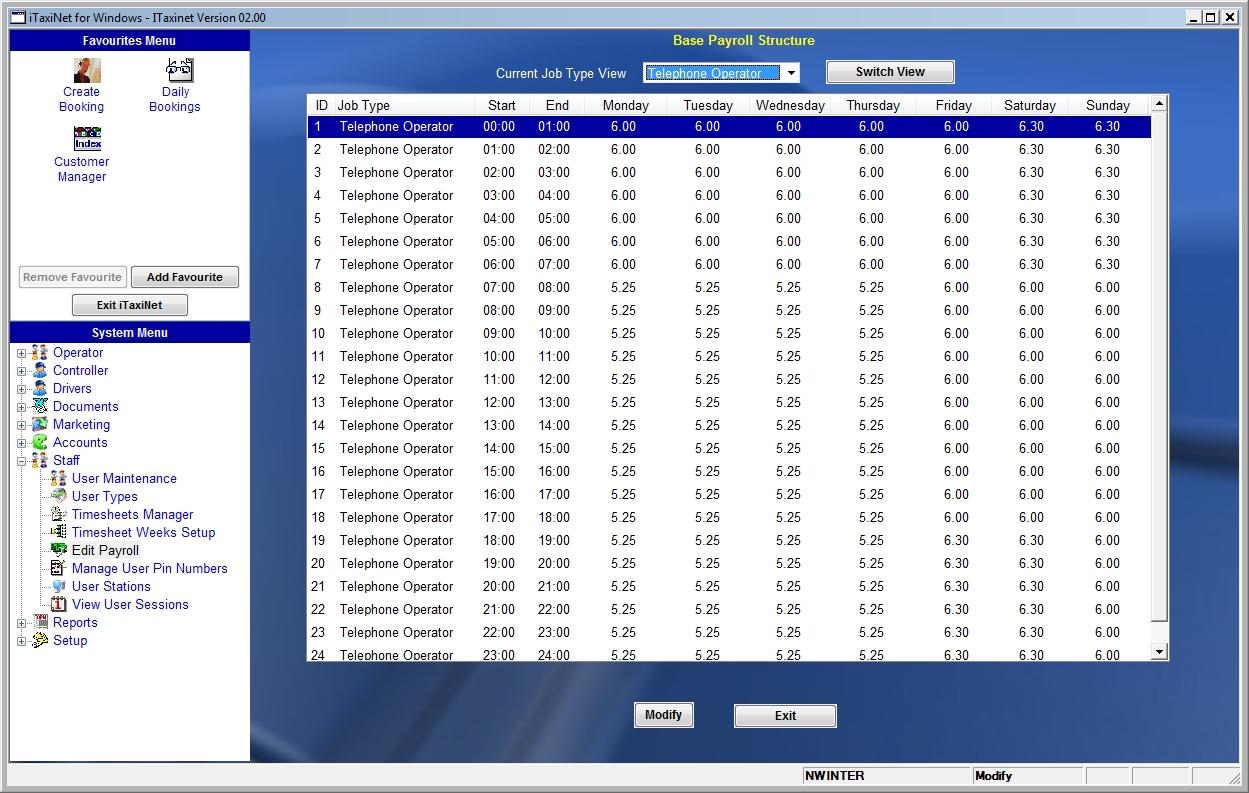This screenshot has height=793, width=1249.
Task: Click the View User Sessions icon
Action: click(58, 605)
